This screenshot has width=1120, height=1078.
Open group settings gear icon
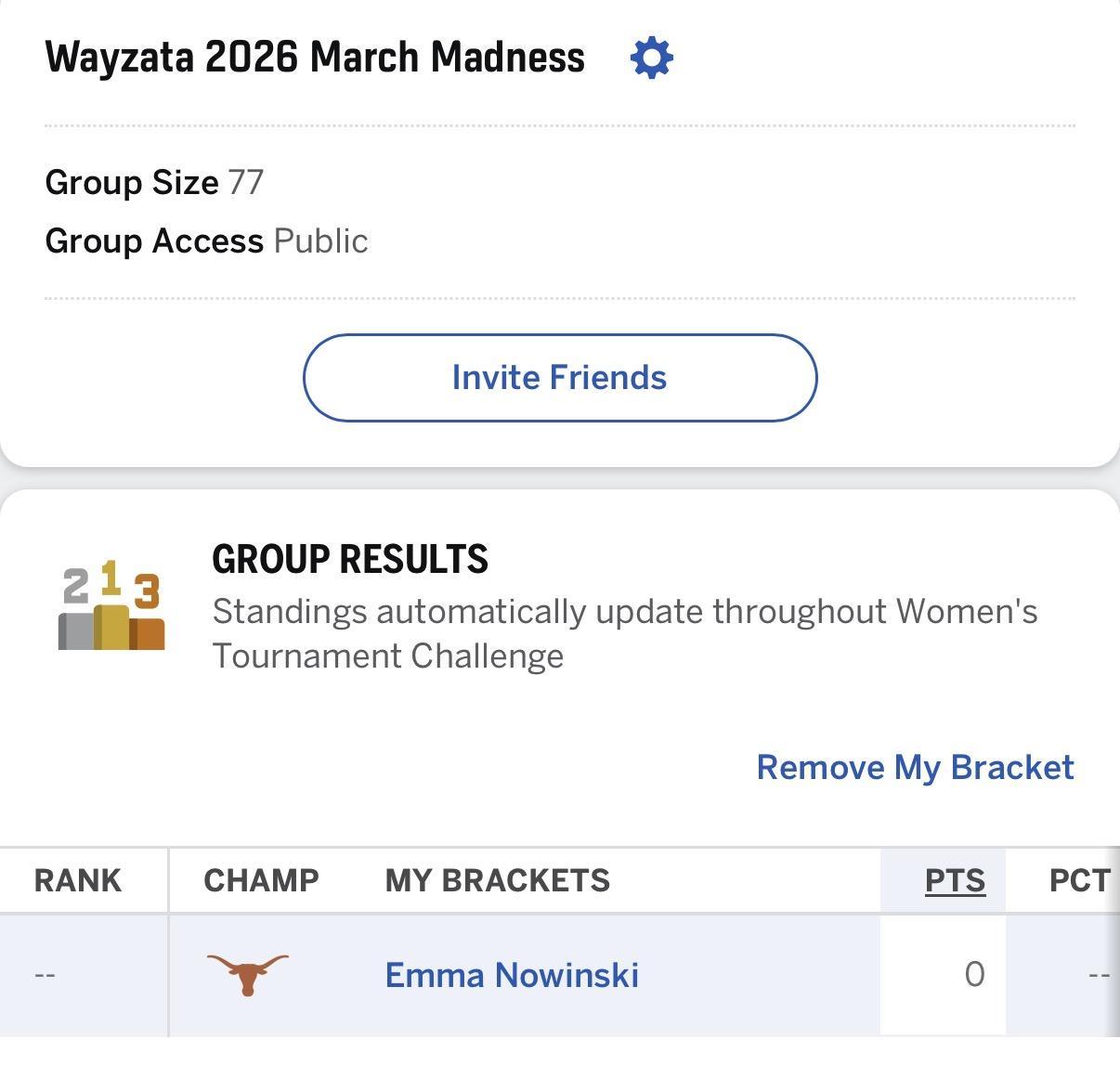click(651, 58)
